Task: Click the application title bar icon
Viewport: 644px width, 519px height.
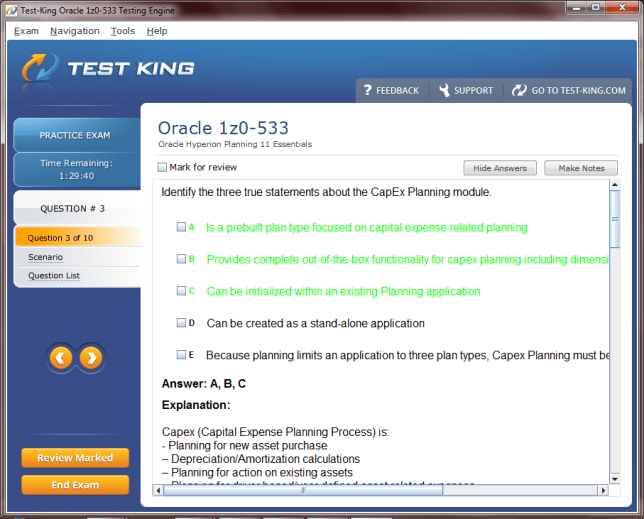Action: pos(11,10)
